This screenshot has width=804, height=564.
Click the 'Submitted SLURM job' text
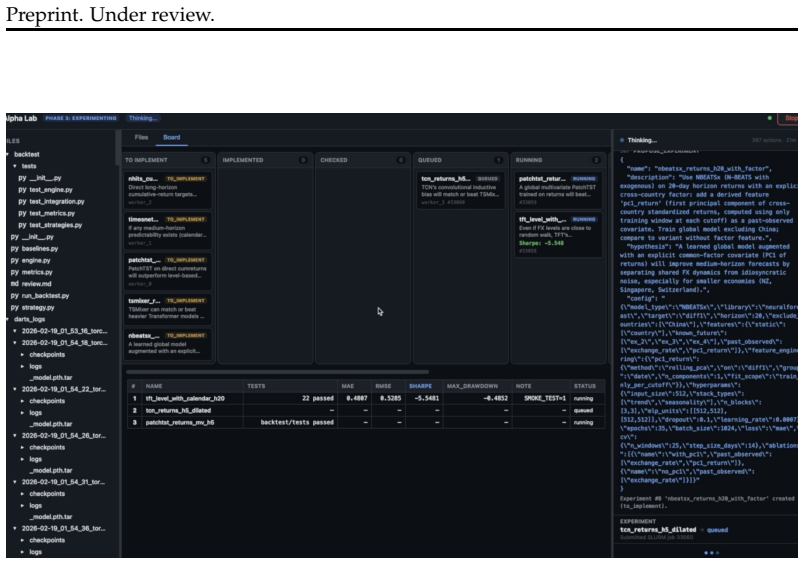656,537
